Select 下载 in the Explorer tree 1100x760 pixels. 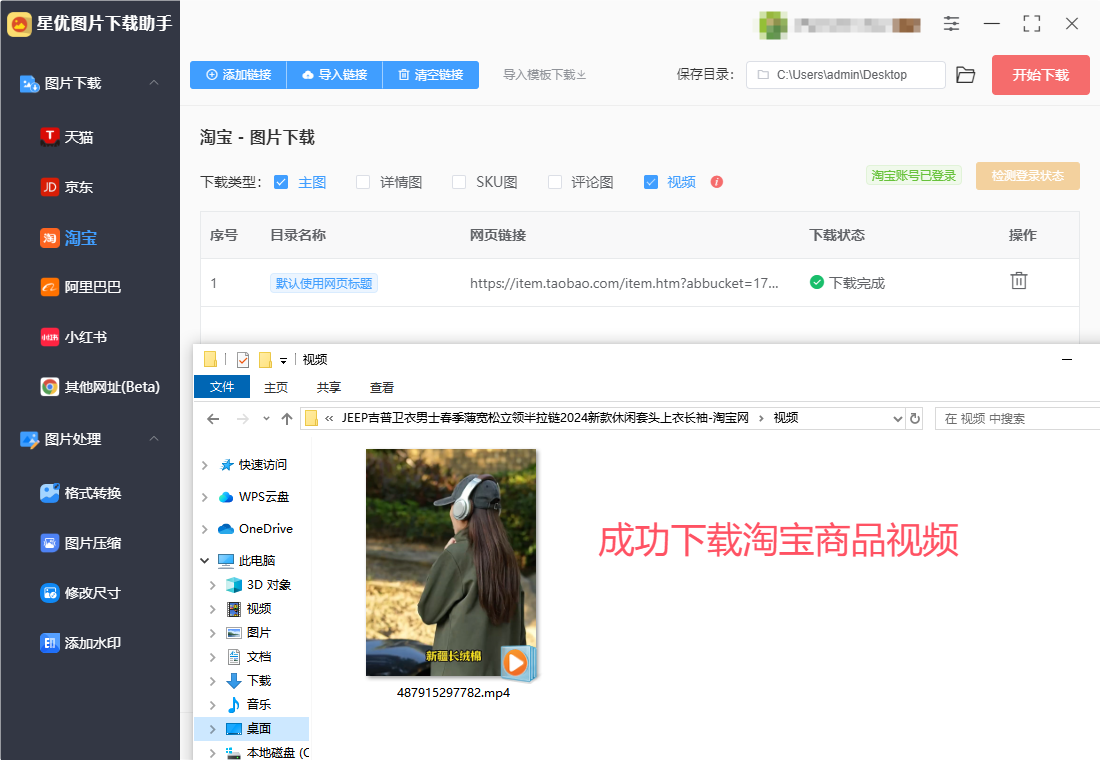(259, 681)
